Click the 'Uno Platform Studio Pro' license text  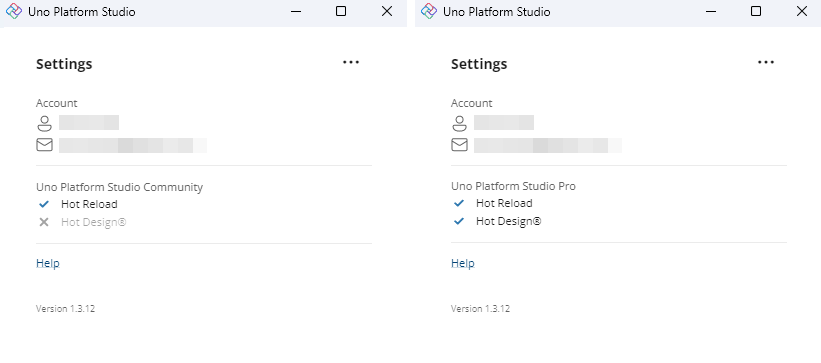coord(513,186)
